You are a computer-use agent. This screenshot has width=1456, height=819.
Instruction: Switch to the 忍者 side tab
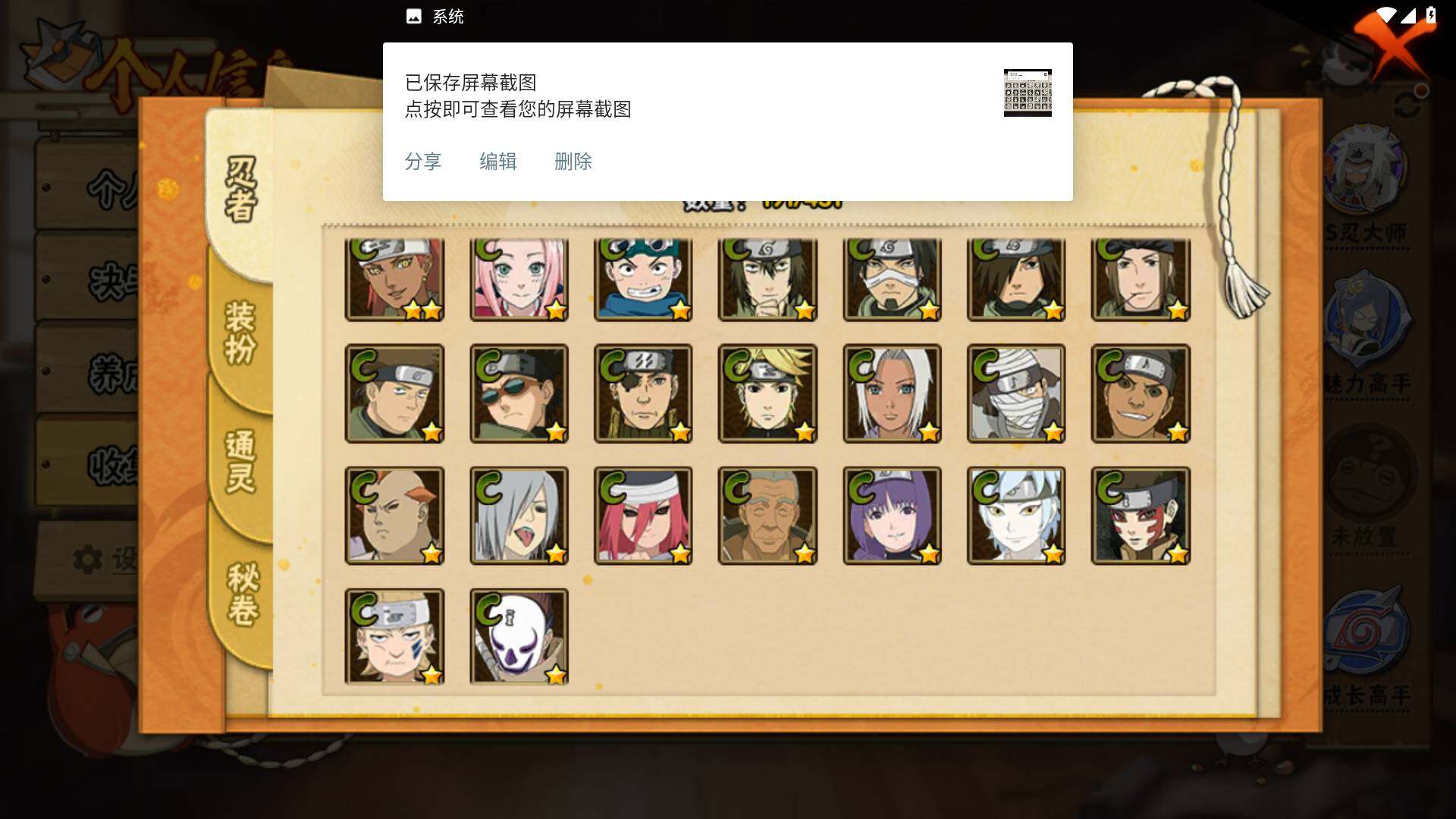241,190
